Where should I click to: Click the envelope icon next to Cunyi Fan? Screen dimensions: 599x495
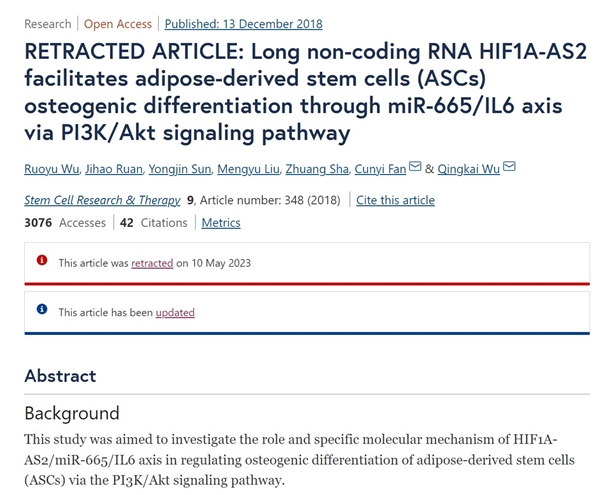415,167
